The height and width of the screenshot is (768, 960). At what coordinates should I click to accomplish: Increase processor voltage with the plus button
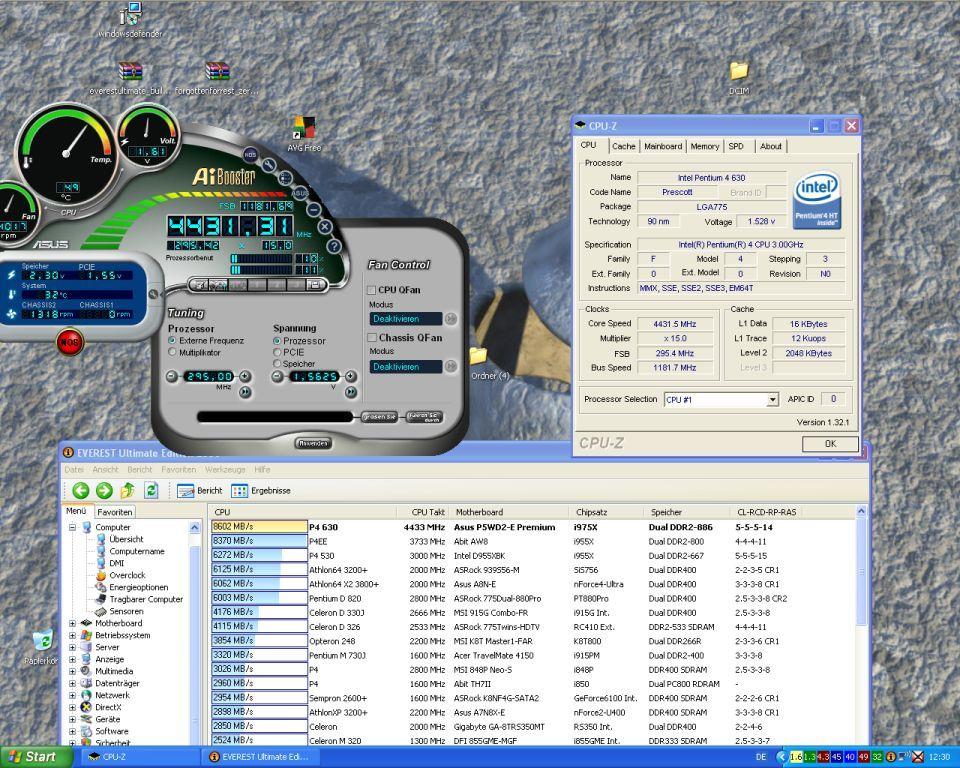tap(351, 376)
